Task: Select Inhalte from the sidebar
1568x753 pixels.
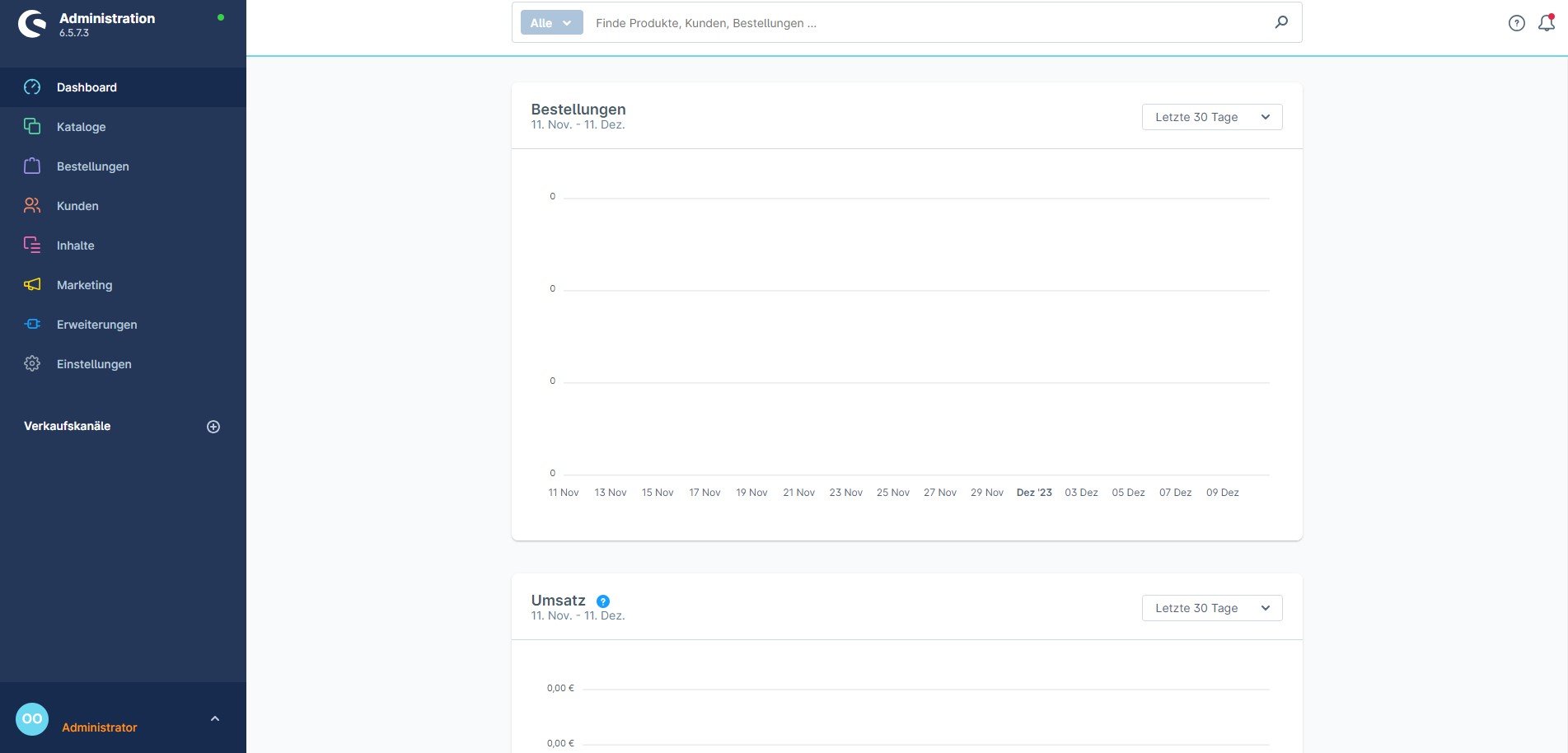Action: click(75, 246)
